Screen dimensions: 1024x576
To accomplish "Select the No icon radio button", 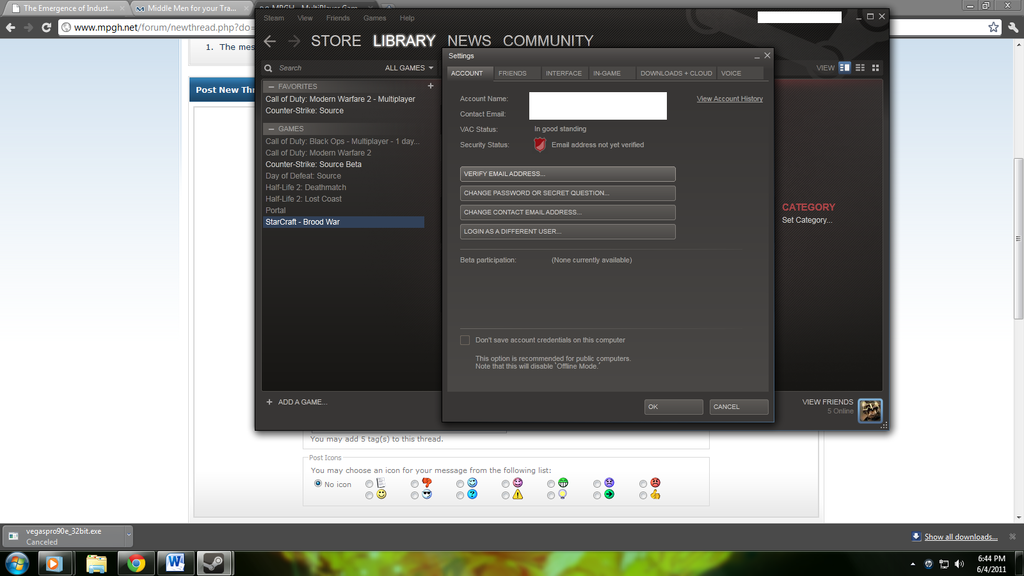I will coord(318,483).
